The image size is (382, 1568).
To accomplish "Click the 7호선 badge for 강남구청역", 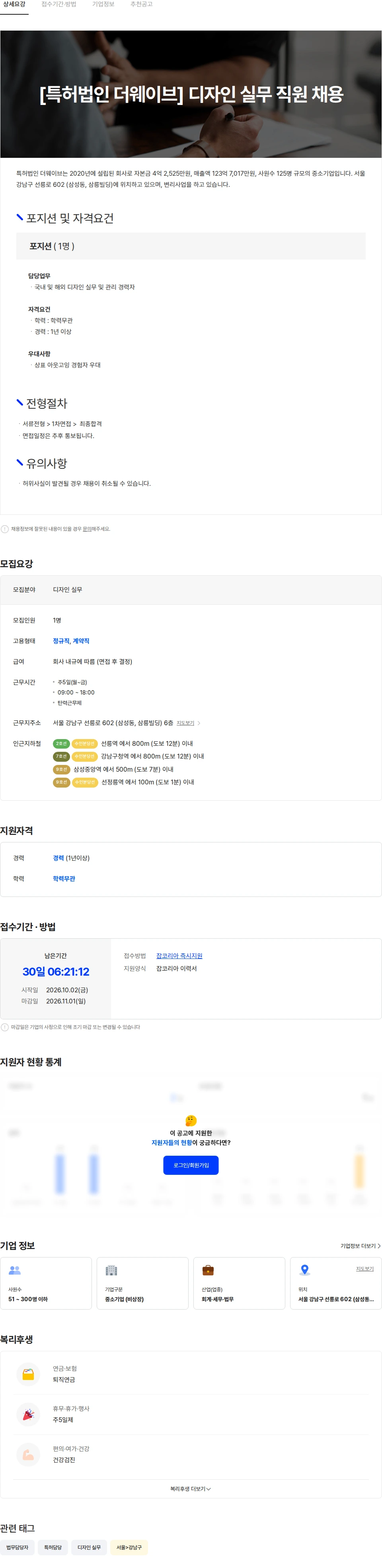I will click(61, 757).
